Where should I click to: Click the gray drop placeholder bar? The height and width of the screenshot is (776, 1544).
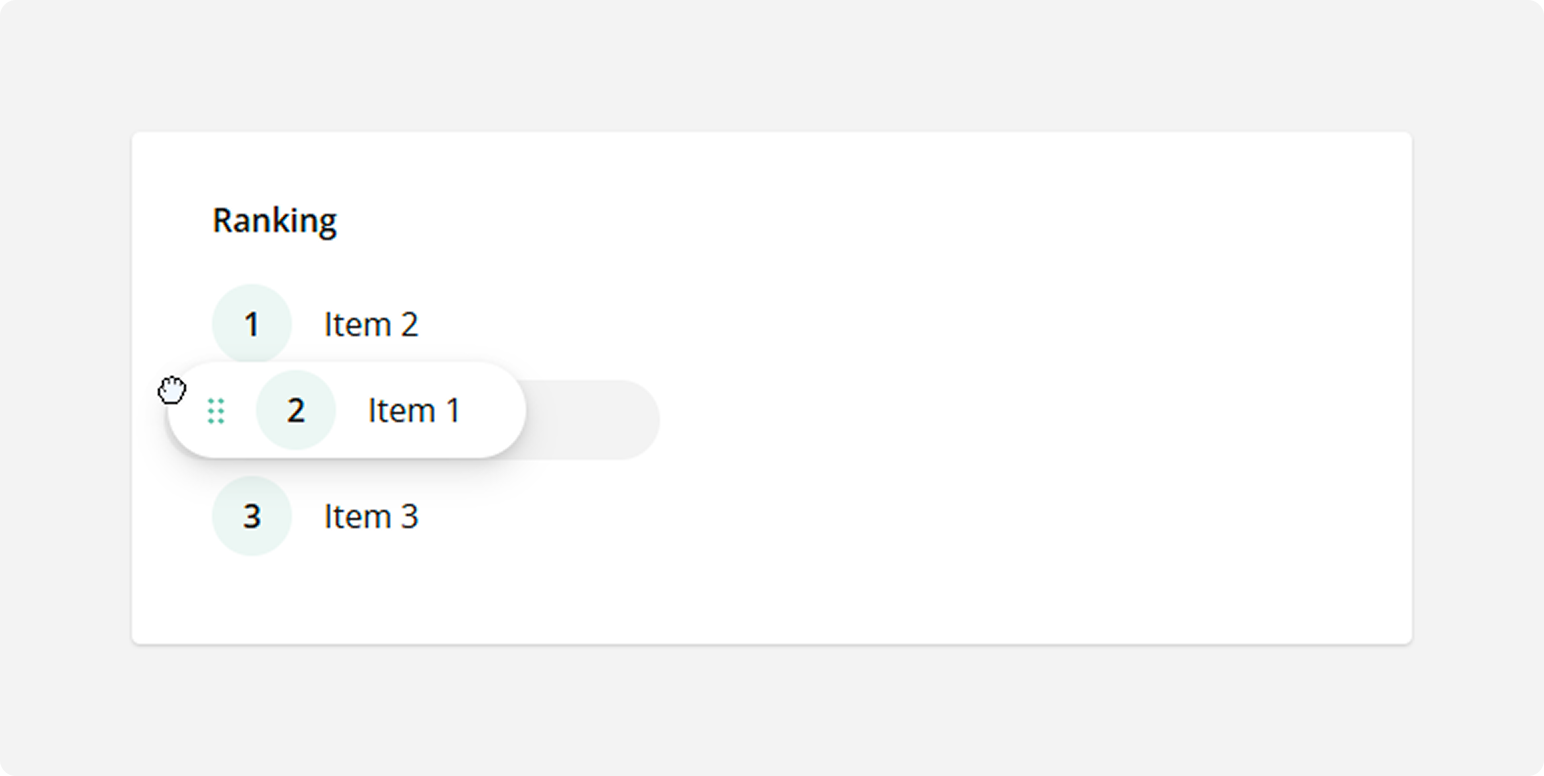point(590,420)
